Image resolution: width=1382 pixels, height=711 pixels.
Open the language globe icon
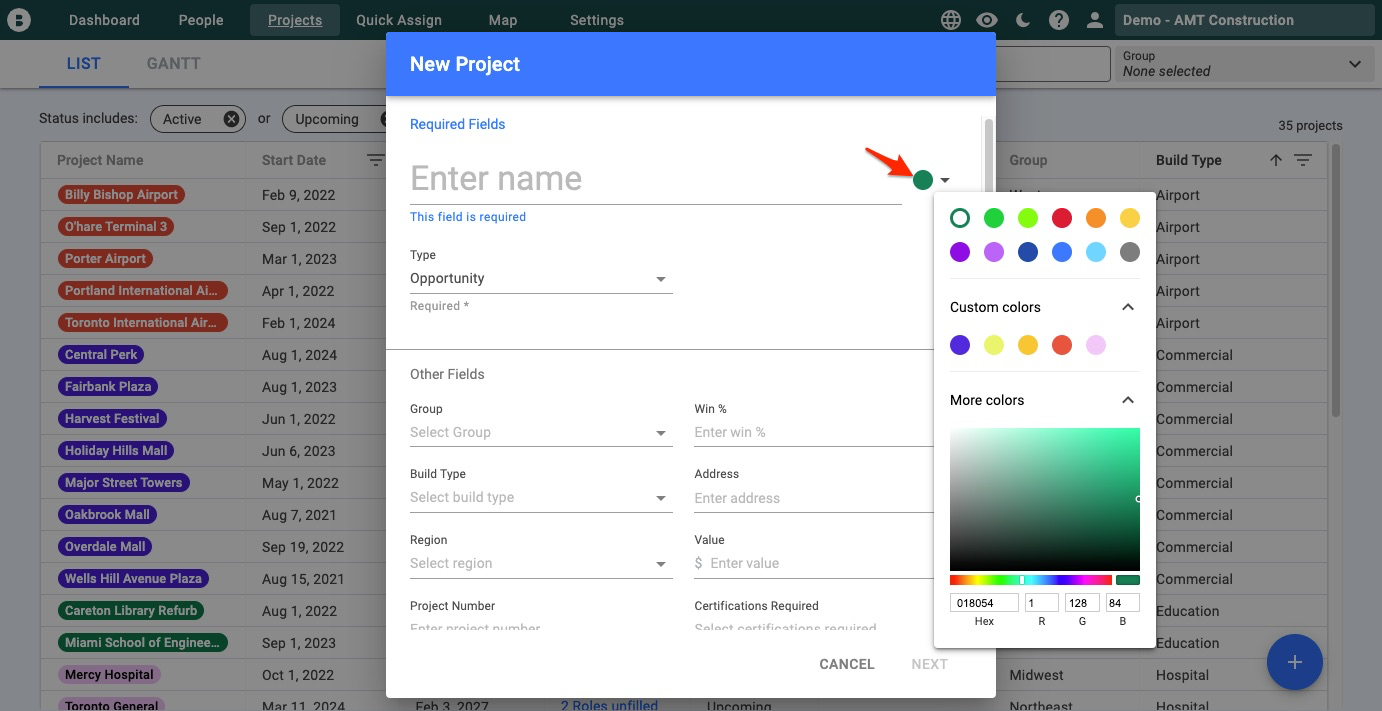pyautogui.click(x=951, y=20)
